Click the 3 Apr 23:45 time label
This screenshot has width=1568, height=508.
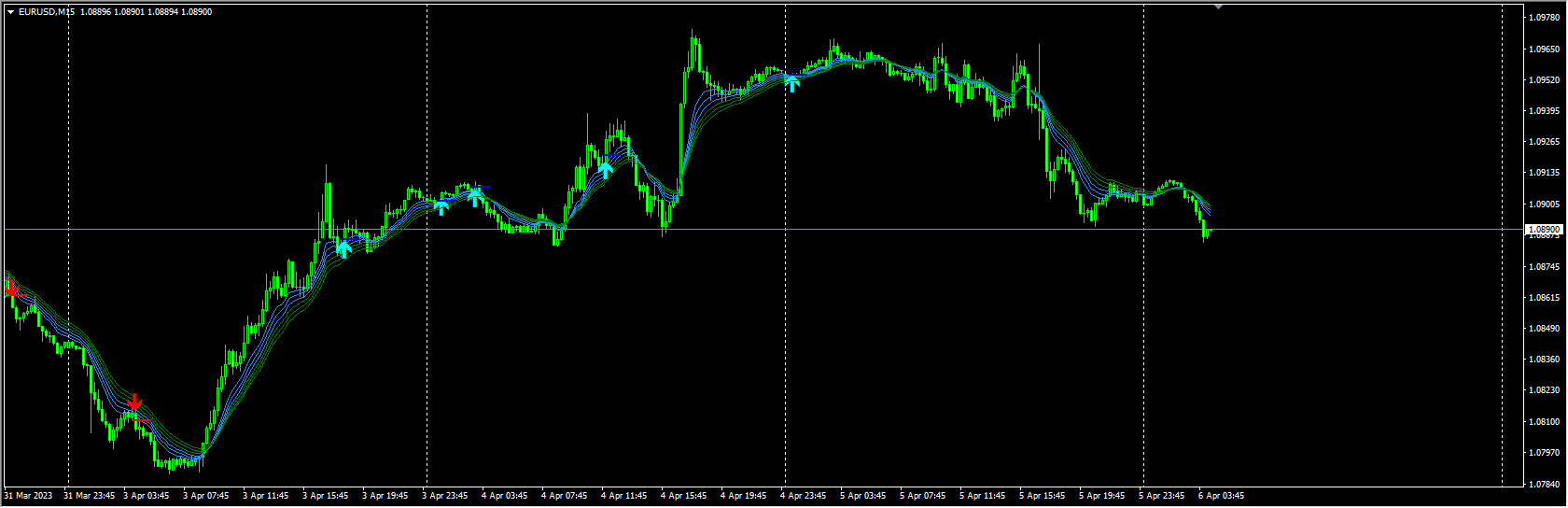pos(445,496)
